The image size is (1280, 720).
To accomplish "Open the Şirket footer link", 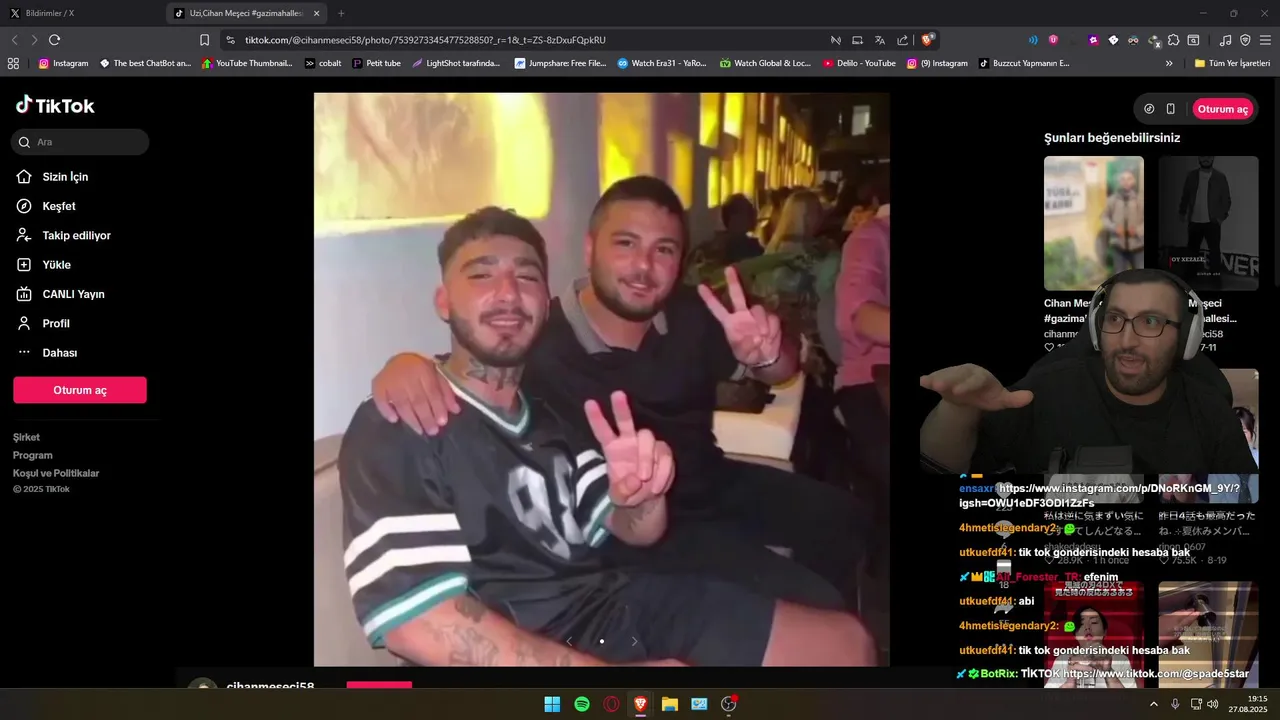I will tap(27, 437).
